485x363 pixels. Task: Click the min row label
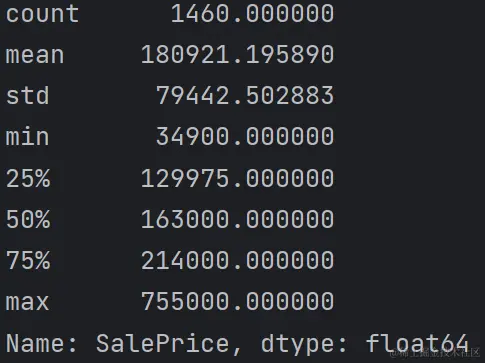(x=27, y=136)
